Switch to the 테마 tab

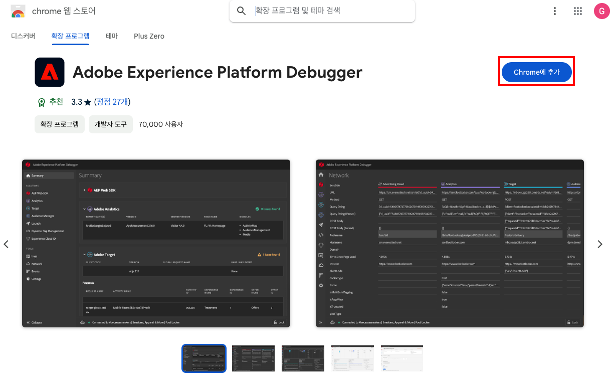(112, 36)
